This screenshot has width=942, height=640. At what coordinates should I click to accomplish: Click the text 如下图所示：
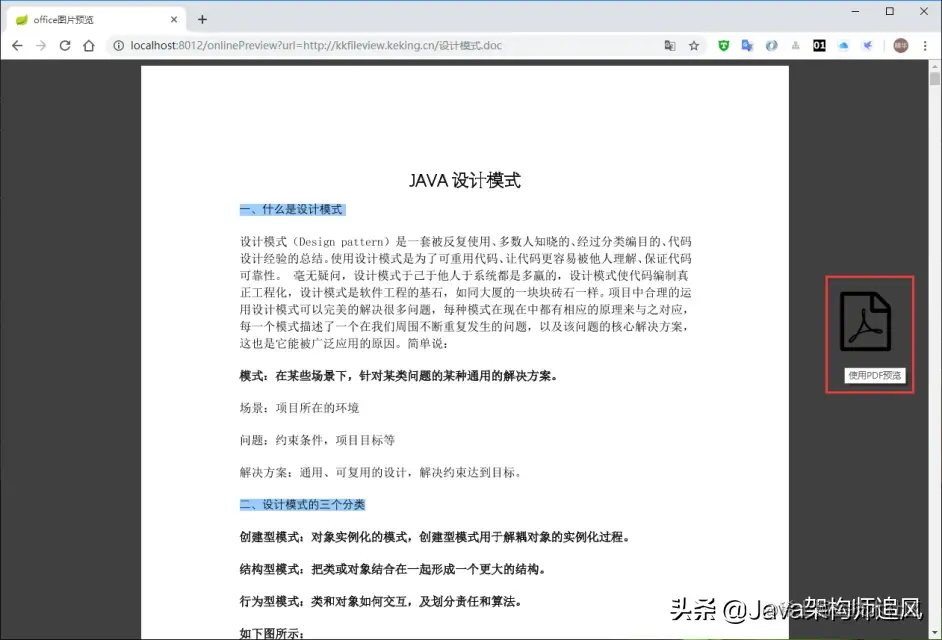point(272,633)
